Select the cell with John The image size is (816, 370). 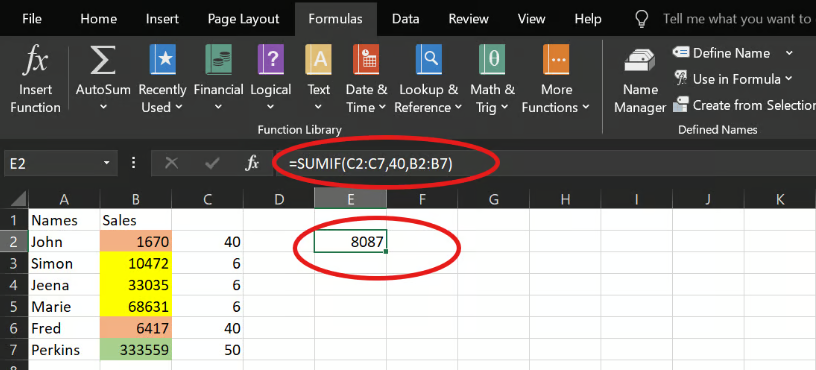[x=64, y=241]
